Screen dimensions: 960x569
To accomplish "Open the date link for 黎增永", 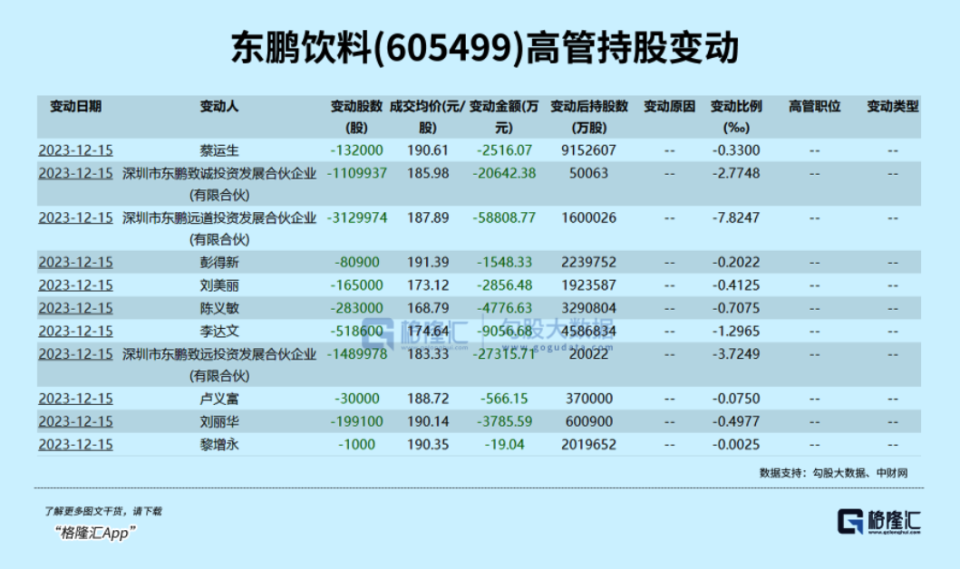I will coord(75,445).
